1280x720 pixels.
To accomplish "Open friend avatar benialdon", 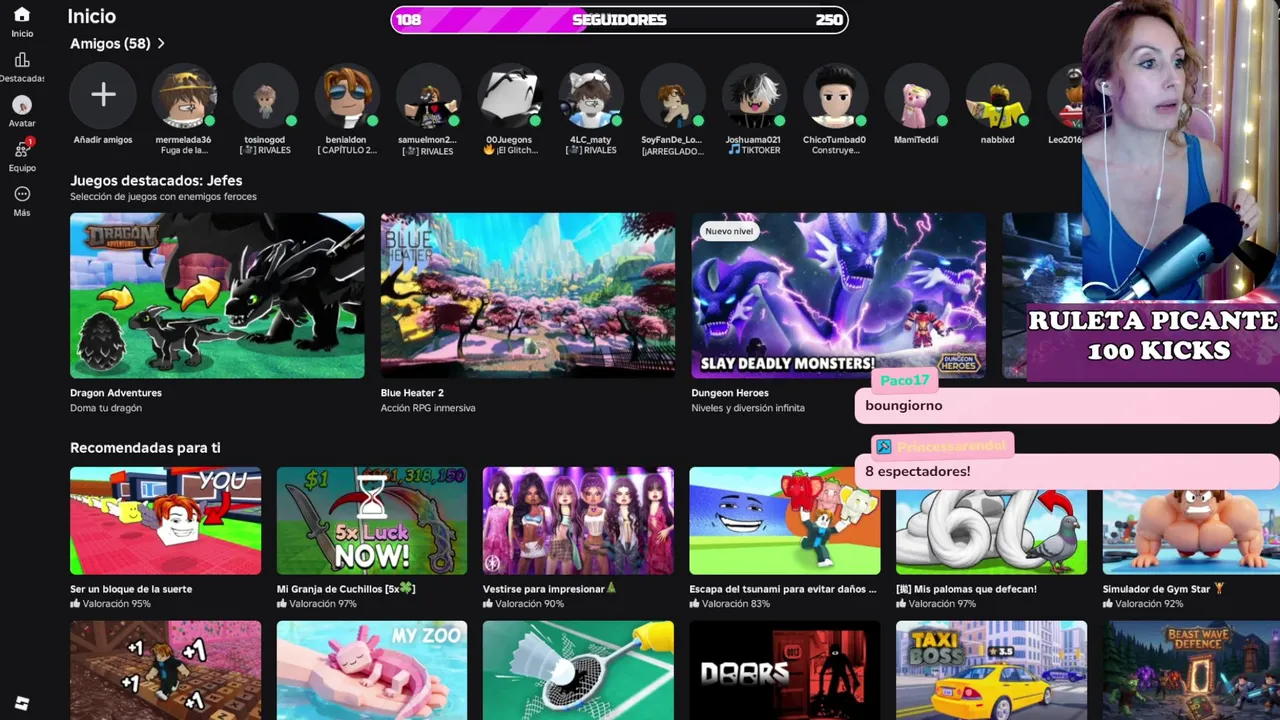I will 347,96.
